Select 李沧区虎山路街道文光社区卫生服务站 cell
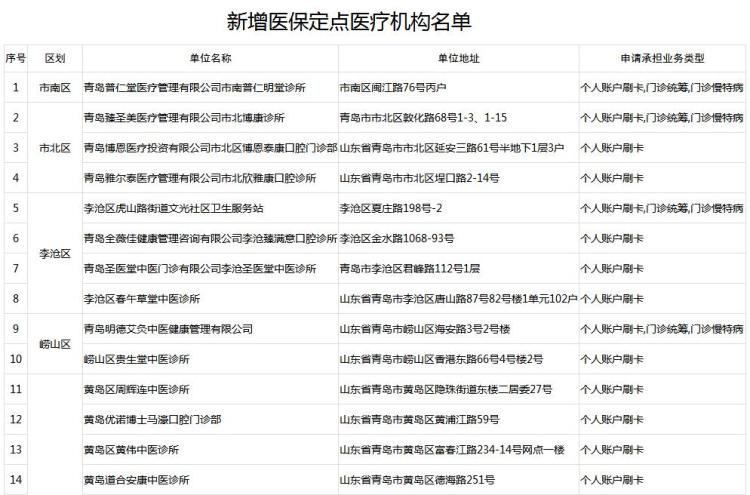Viewport: 750px width, 495px height. (210, 208)
